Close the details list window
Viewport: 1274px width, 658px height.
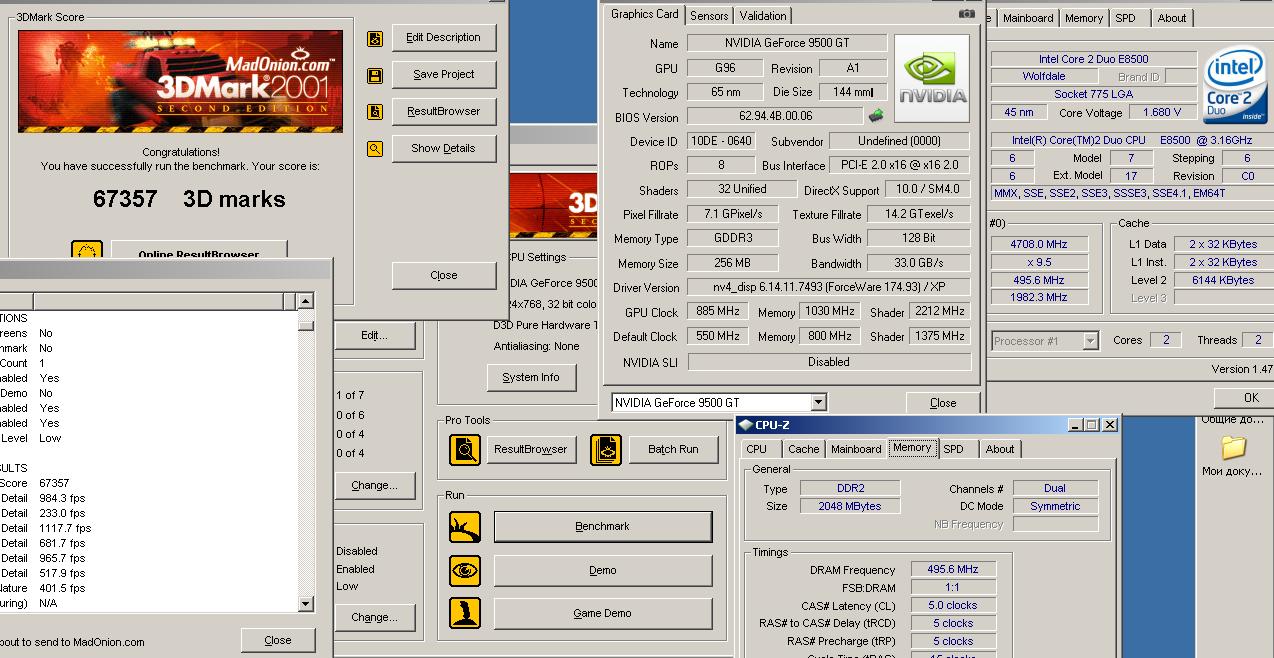tap(278, 641)
